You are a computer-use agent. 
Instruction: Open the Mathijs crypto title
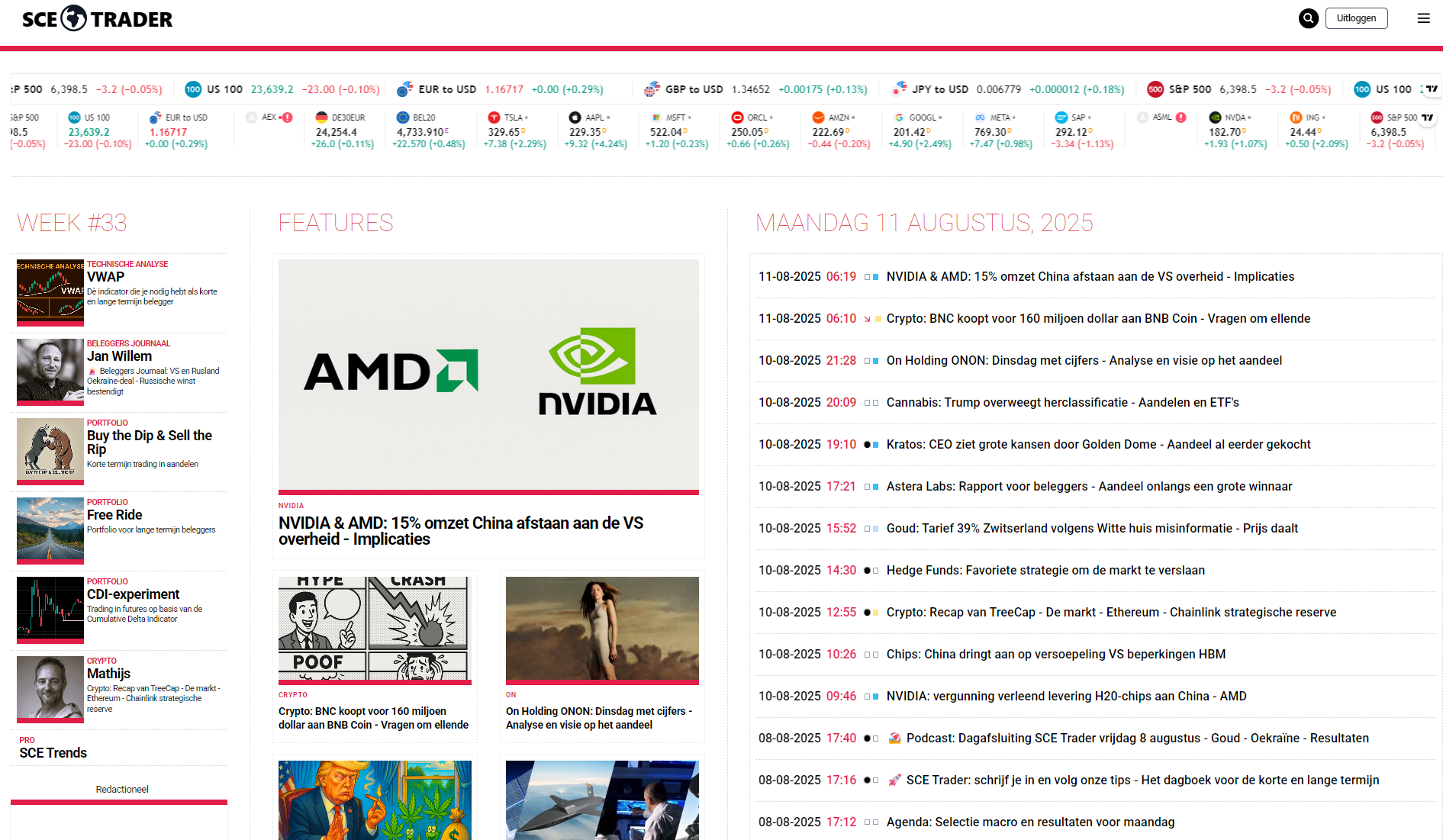pos(108,674)
